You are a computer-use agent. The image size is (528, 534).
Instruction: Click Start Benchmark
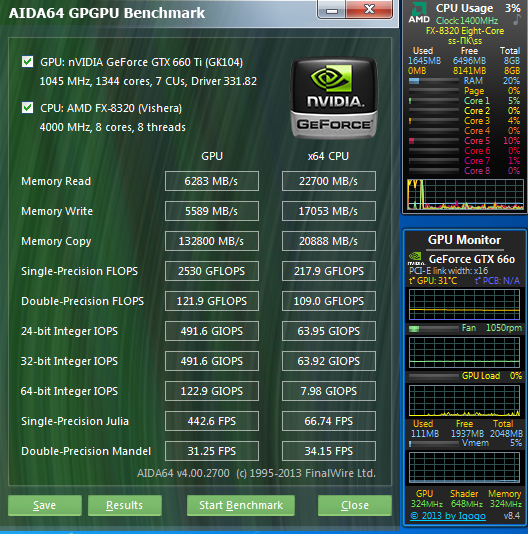tap(241, 505)
